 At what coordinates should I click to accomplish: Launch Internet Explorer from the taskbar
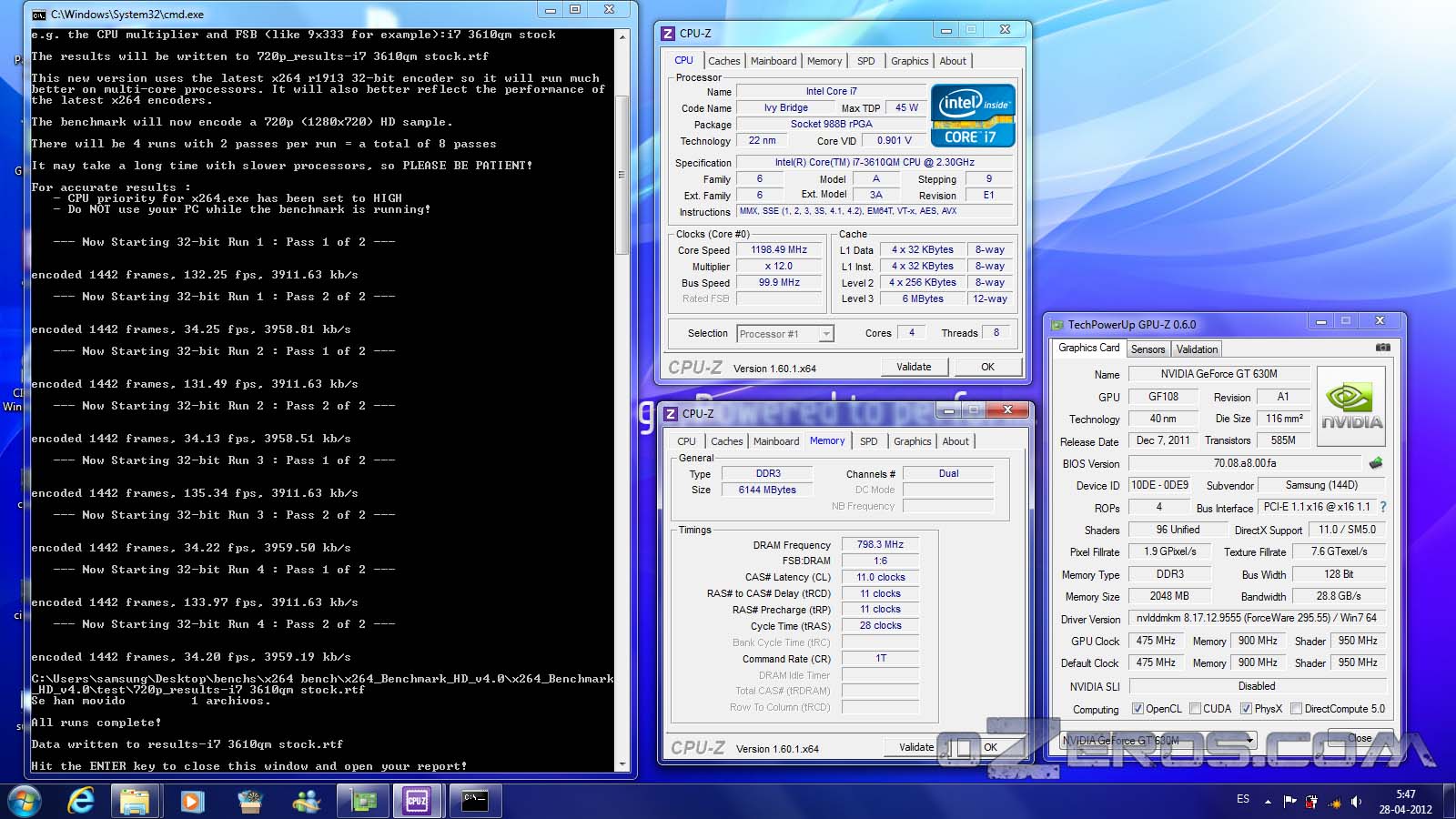click(x=81, y=801)
